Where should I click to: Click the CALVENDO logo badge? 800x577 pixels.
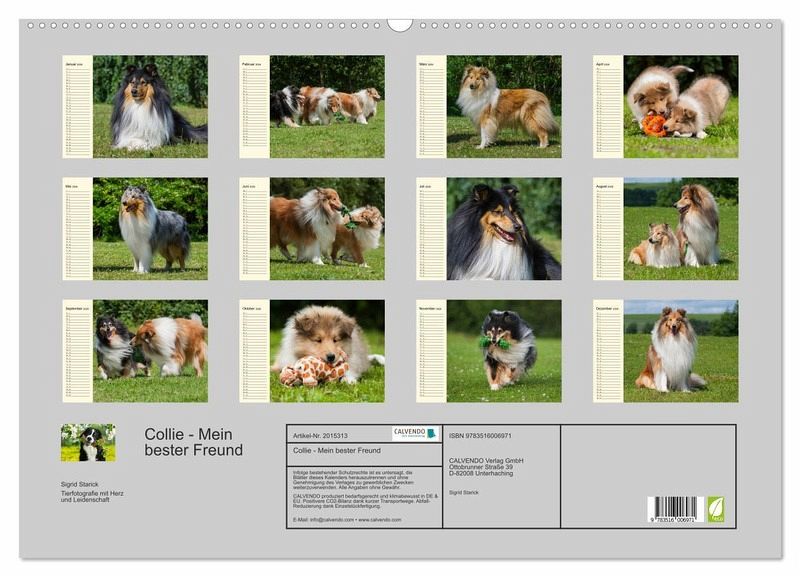point(414,433)
